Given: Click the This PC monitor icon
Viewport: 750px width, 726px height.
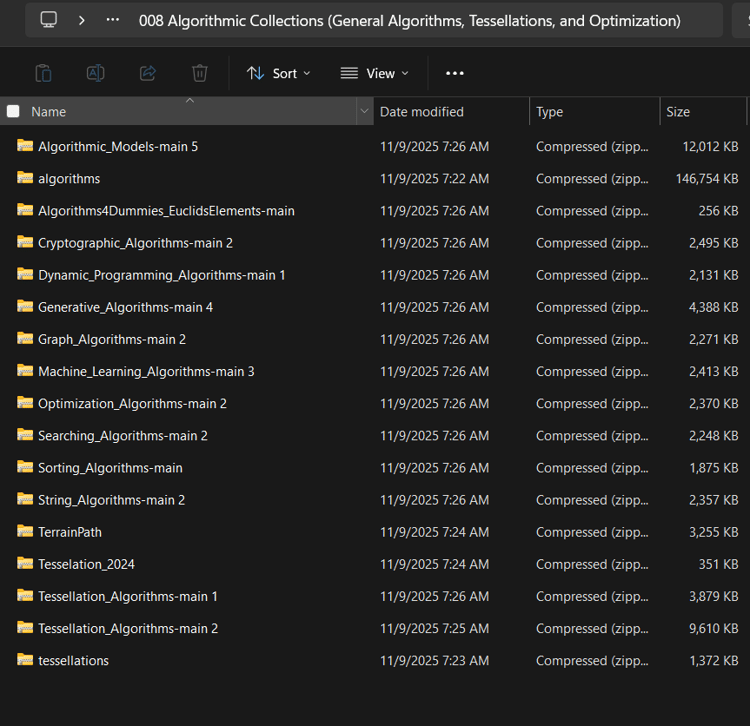Looking at the screenshot, I should [x=49, y=20].
